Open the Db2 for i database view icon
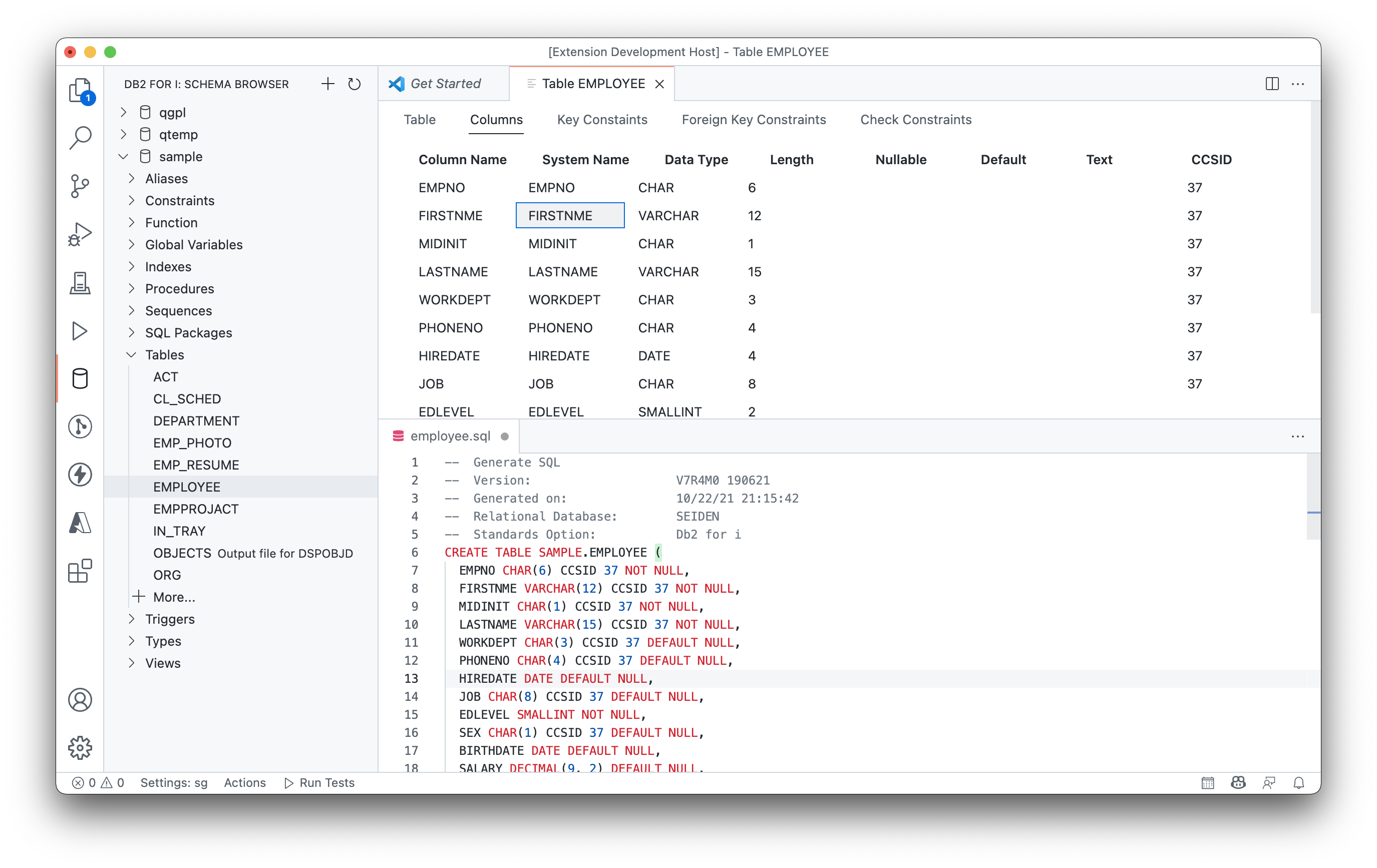The image size is (1377, 868). tap(80, 378)
